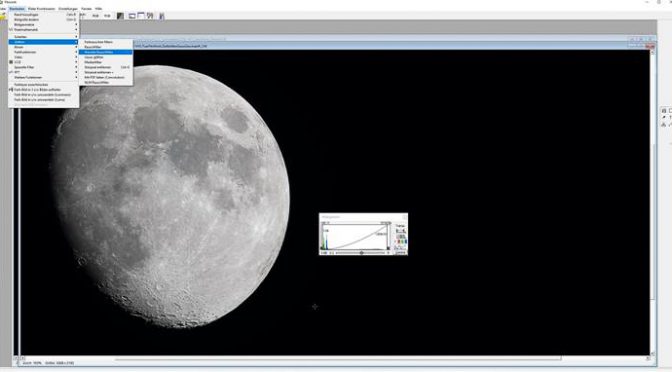This screenshot has width=672, height=372.
Task: Click the horizontal scrollbar below the moon image
Action: click(x=334, y=358)
